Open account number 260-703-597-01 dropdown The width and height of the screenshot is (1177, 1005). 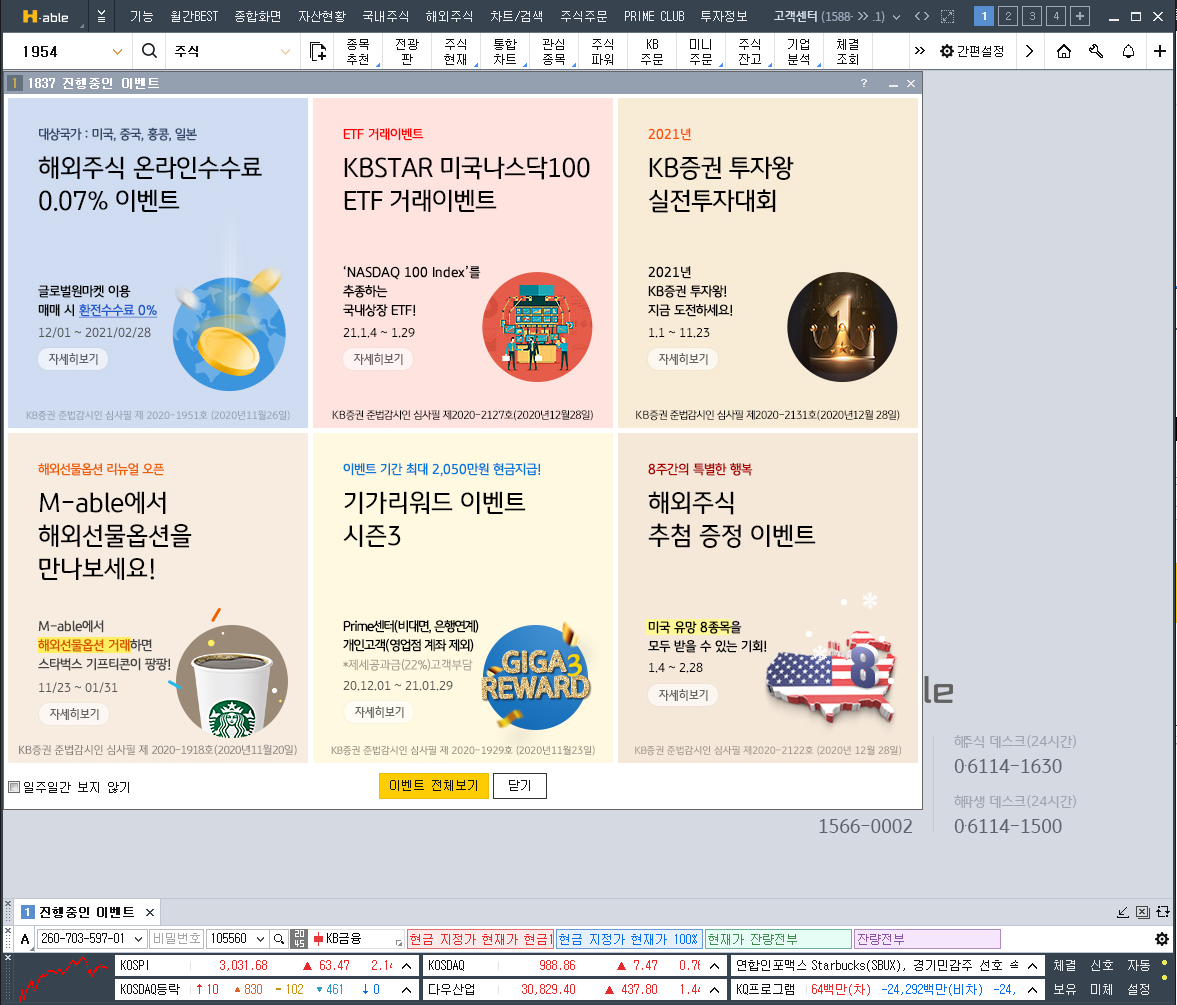(138, 939)
